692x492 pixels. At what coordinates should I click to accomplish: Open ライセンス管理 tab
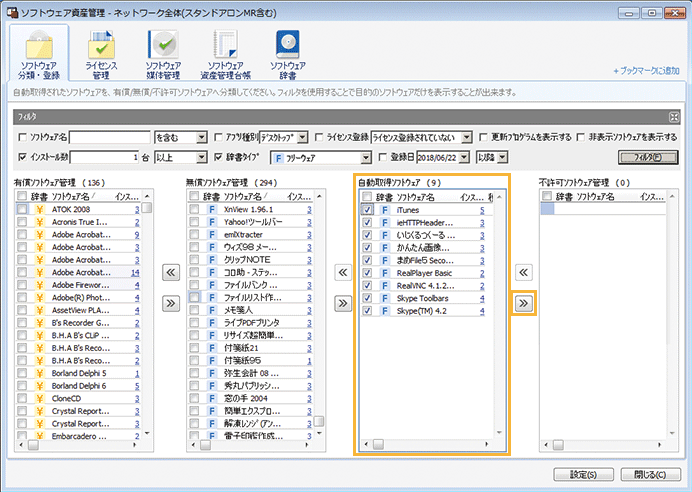(x=101, y=55)
